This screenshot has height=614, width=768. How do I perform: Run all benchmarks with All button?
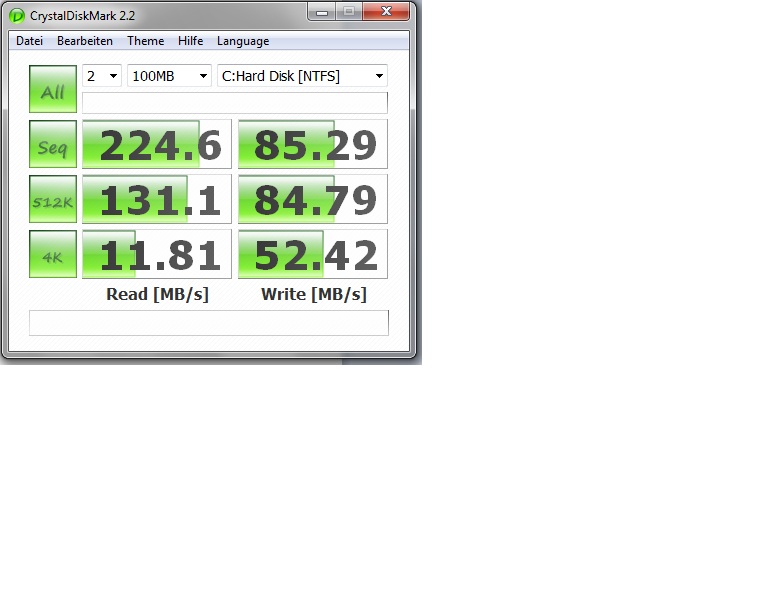[x=53, y=89]
